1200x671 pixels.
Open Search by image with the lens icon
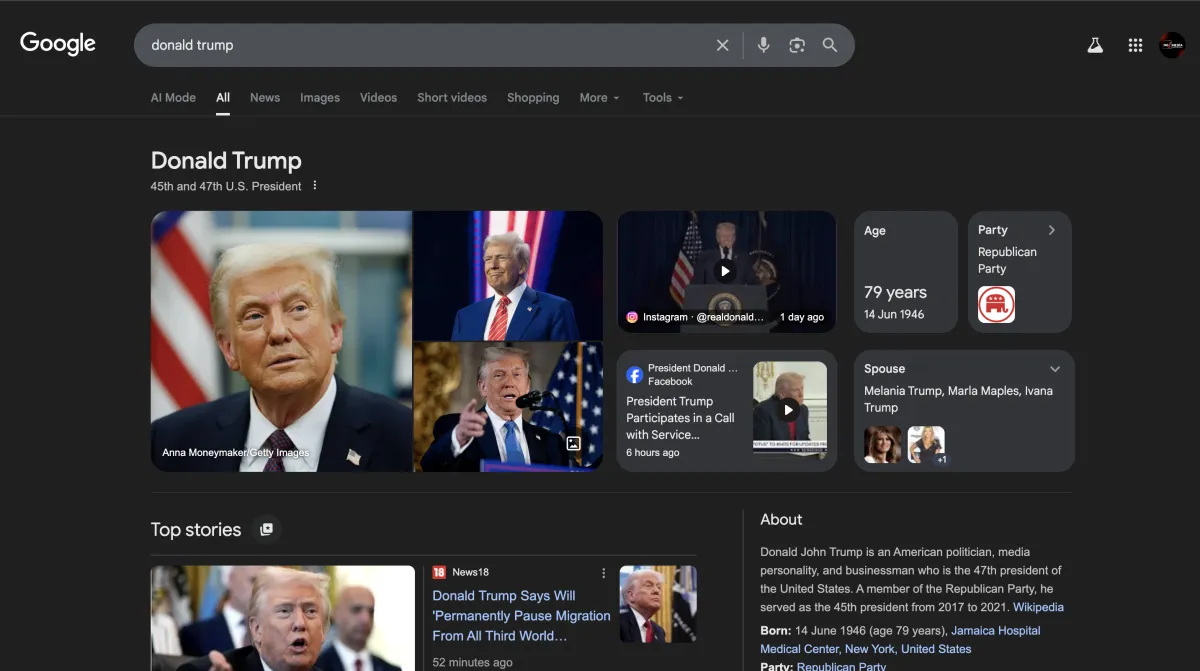pos(797,45)
